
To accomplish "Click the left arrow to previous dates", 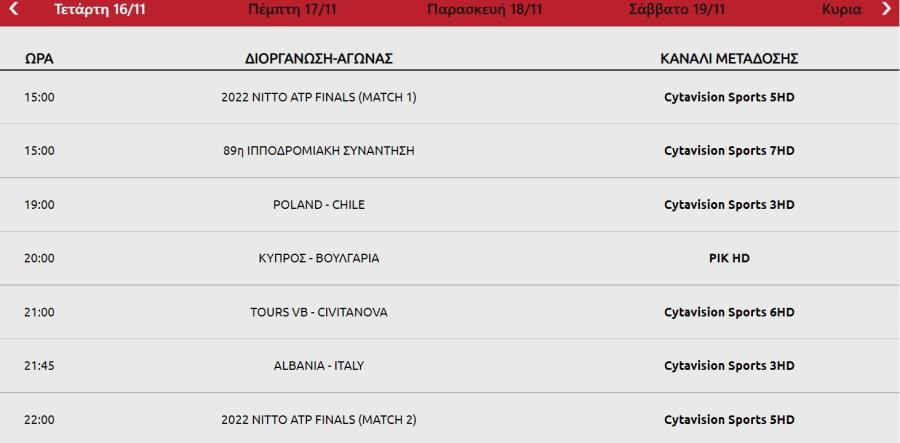I will pos(14,9).
